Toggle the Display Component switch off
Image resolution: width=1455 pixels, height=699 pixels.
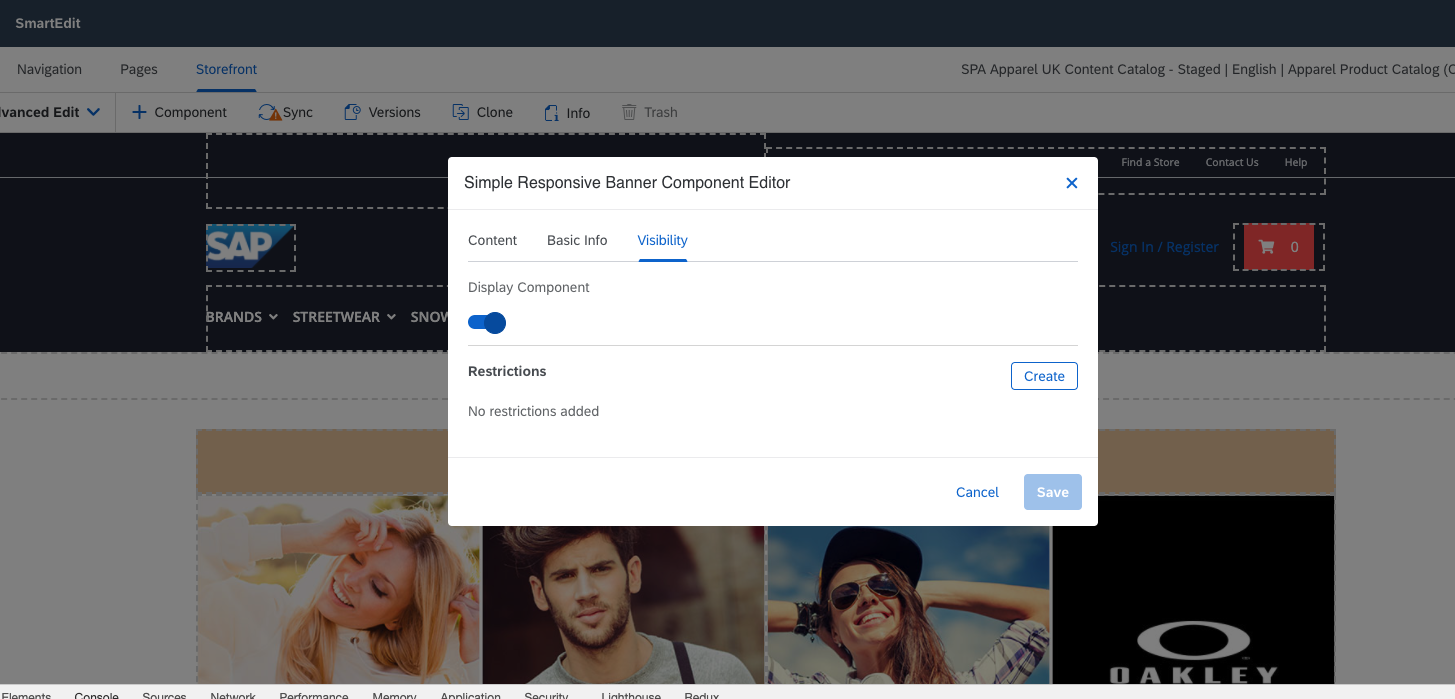[x=487, y=322]
